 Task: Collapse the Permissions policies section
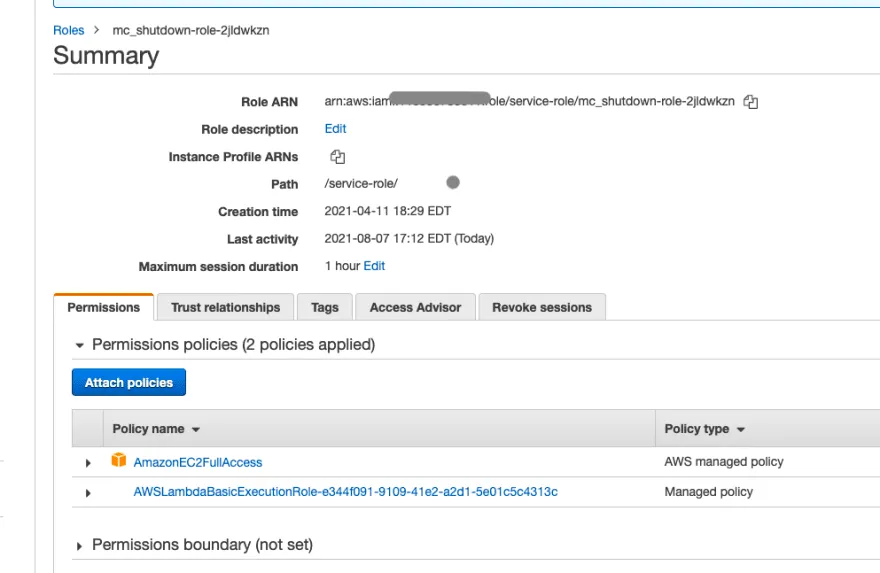[x=80, y=345]
